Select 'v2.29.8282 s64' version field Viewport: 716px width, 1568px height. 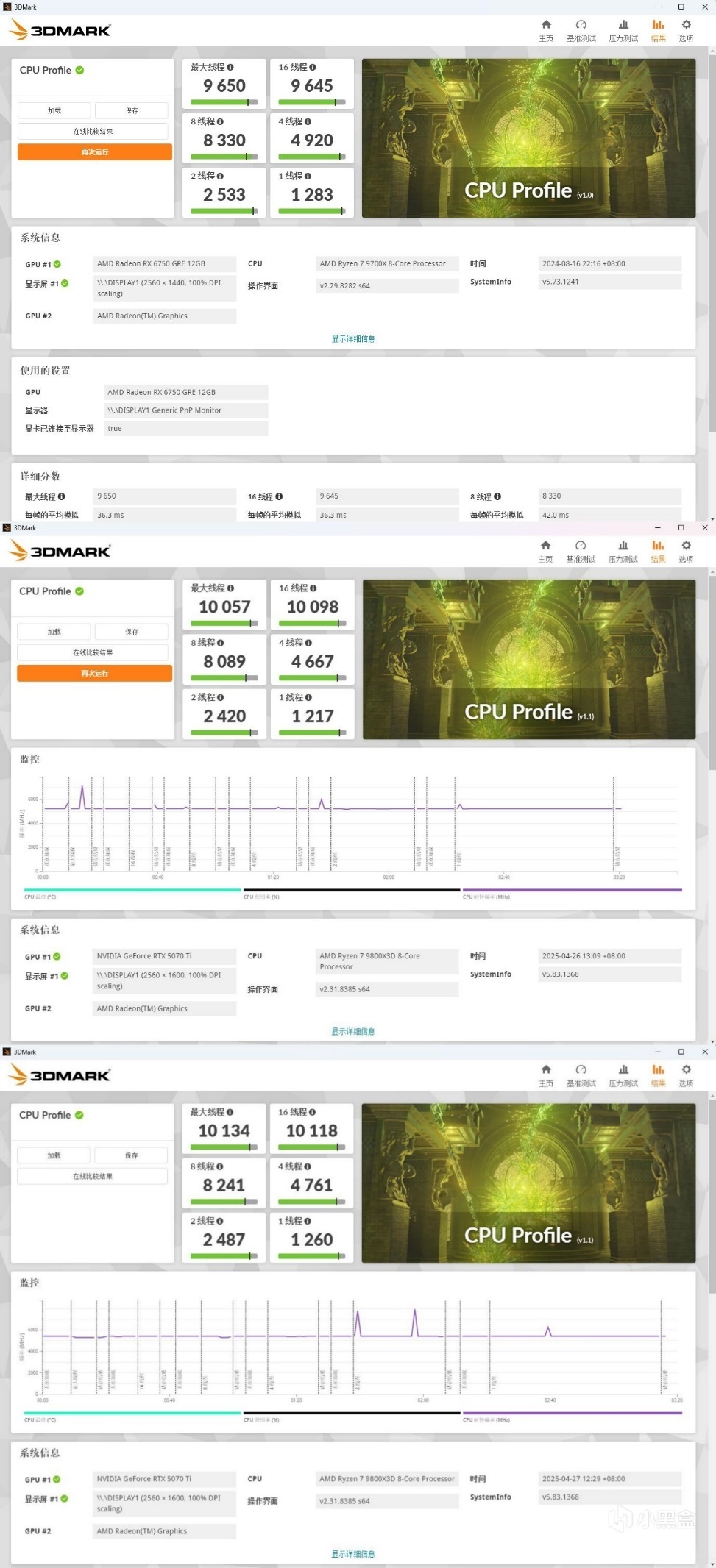coord(387,286)
